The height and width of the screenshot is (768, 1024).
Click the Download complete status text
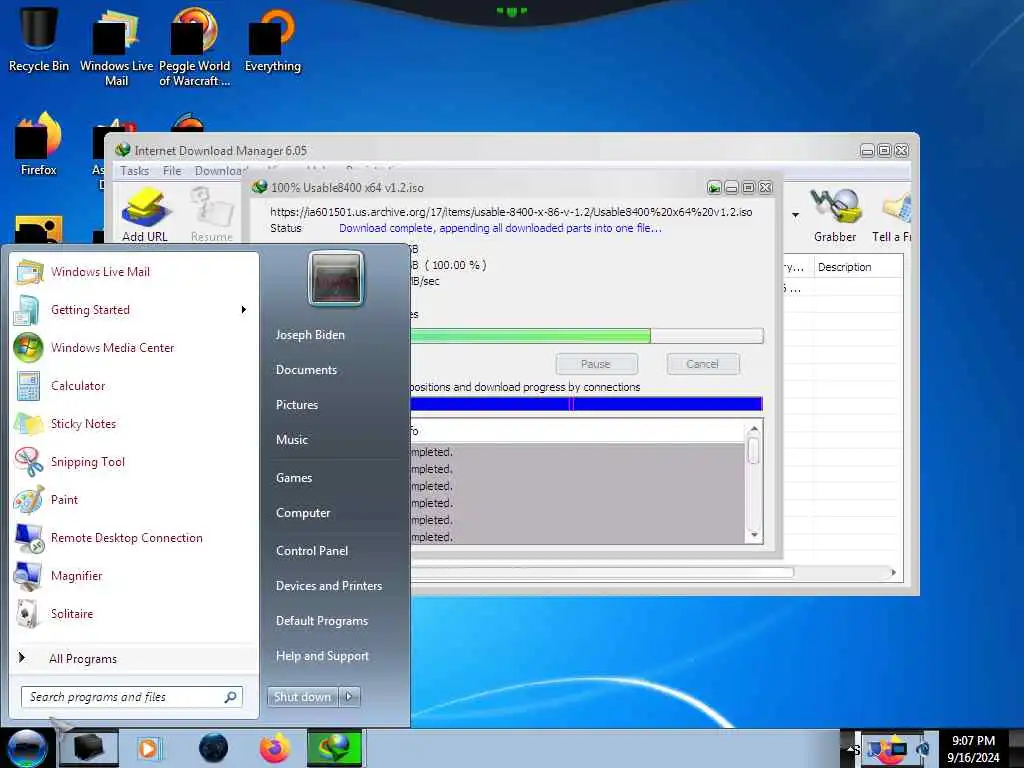(500, 228)
